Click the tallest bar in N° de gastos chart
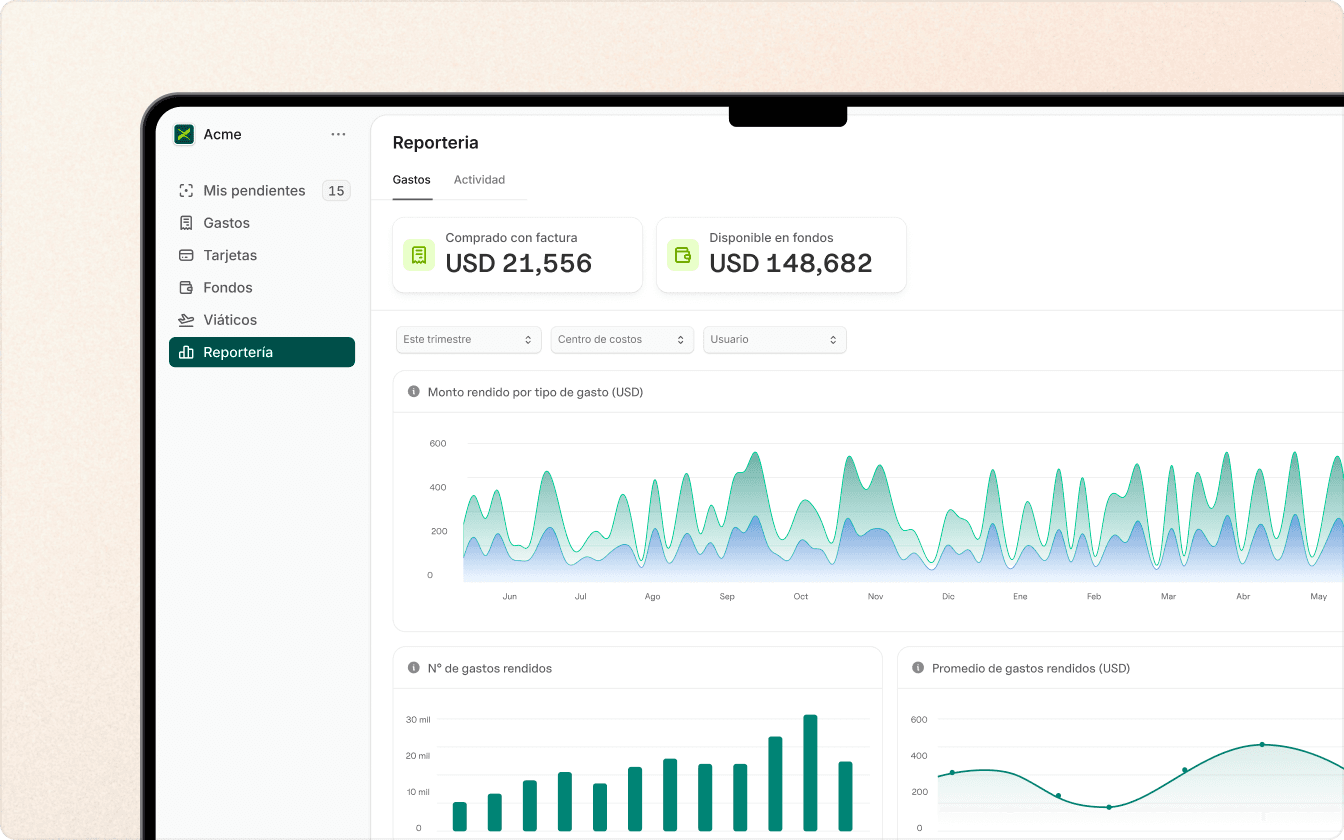 coord(810,773)
